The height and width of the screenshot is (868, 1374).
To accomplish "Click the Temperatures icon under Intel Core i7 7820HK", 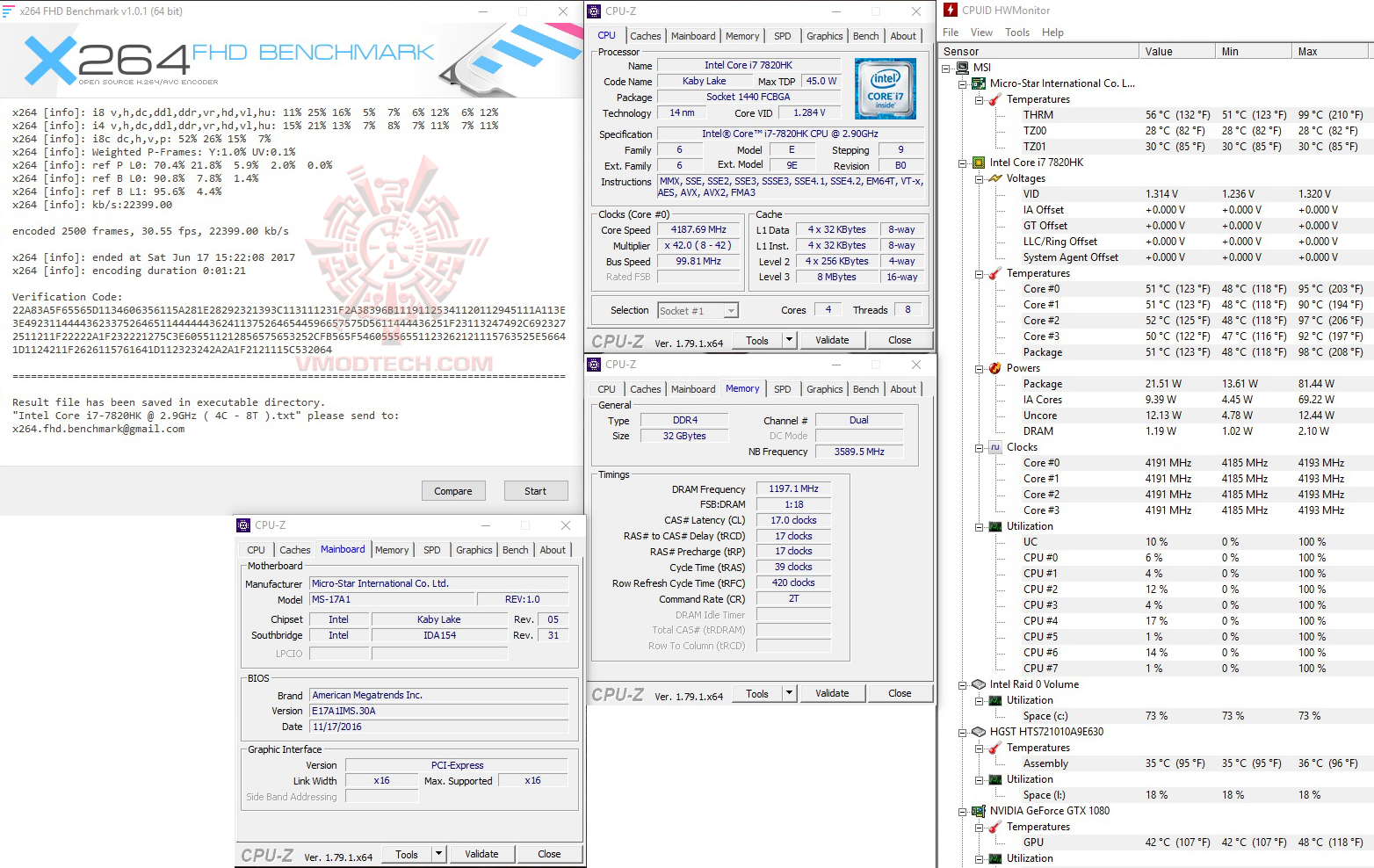I will (994, 272).
